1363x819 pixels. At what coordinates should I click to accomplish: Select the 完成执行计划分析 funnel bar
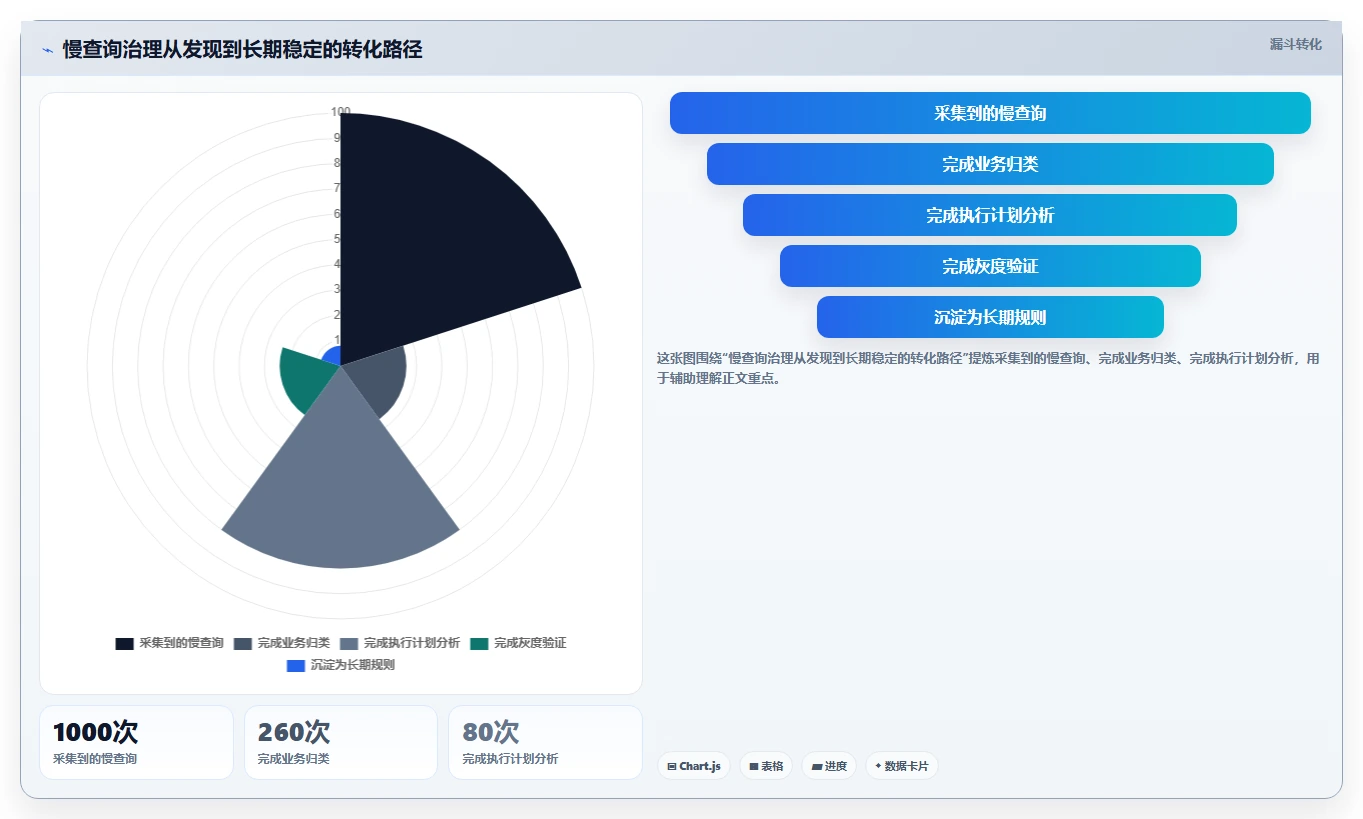tap(990, 215)
